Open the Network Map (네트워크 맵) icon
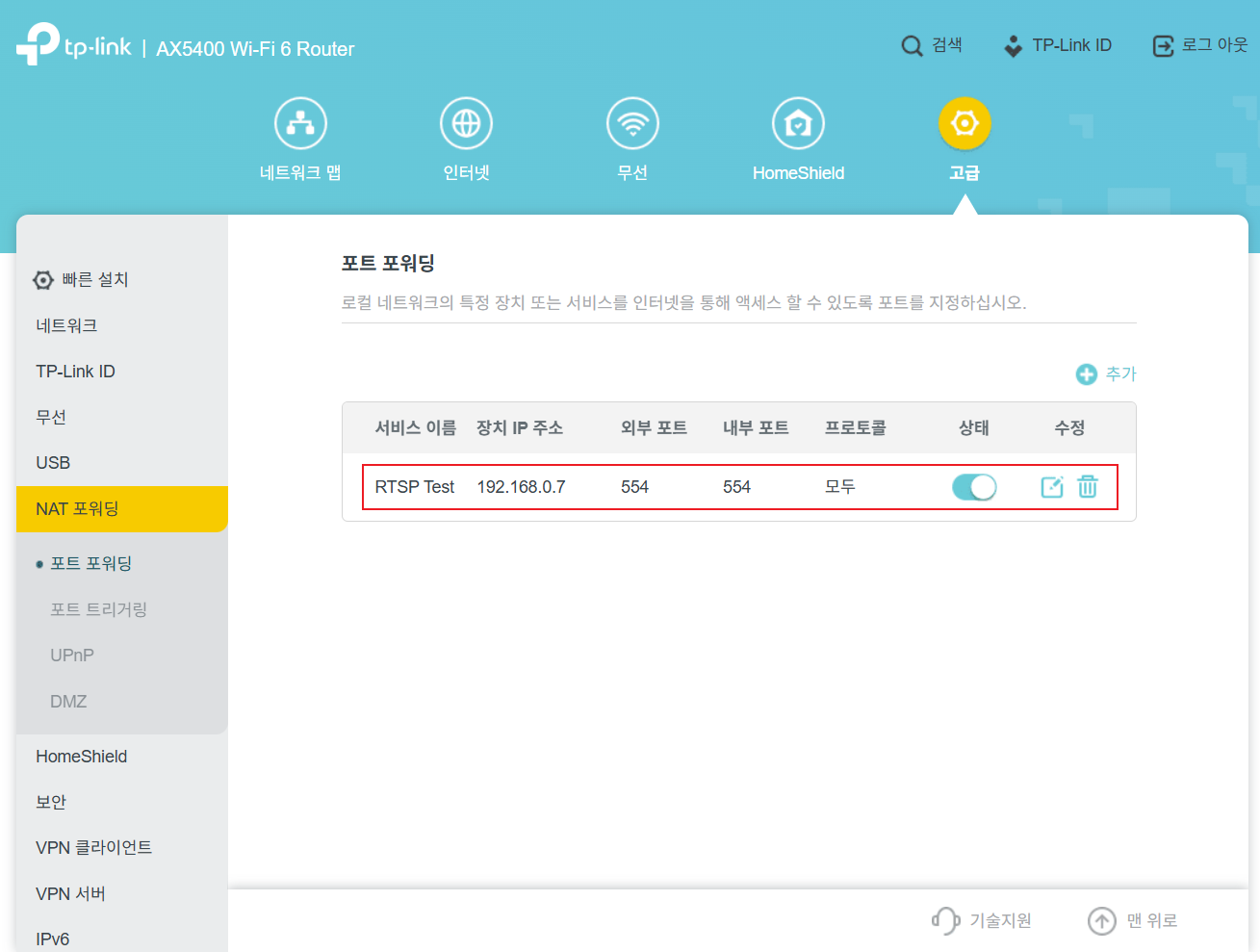This screenshot has width=1260, height=952. click(x=300, y=124)
